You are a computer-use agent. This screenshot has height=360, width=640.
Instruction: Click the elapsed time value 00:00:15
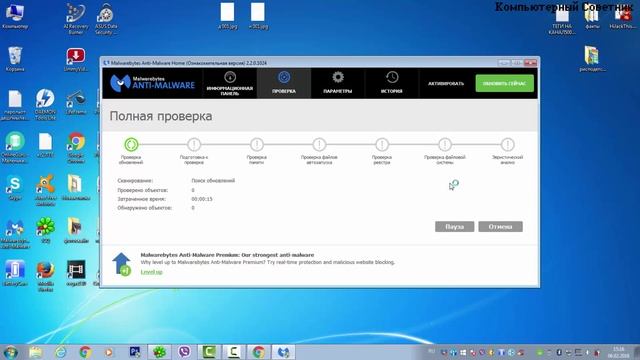202,199
